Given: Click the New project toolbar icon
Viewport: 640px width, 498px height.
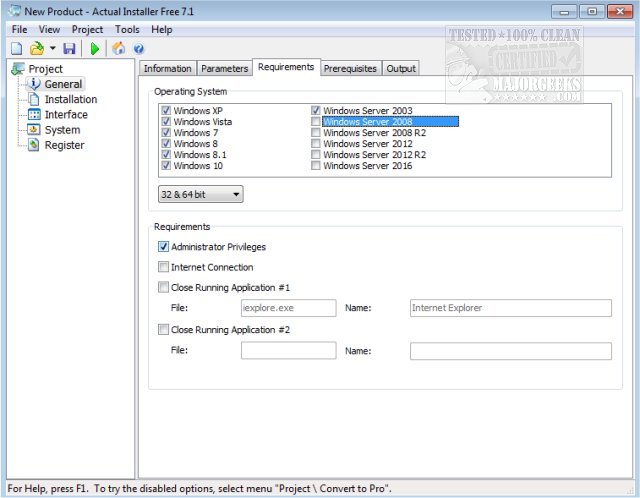Looking at the screenshot, I should pos(17,49).
